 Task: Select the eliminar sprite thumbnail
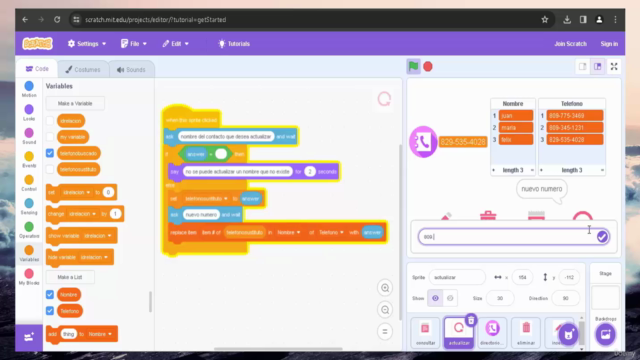pos(526,333)
